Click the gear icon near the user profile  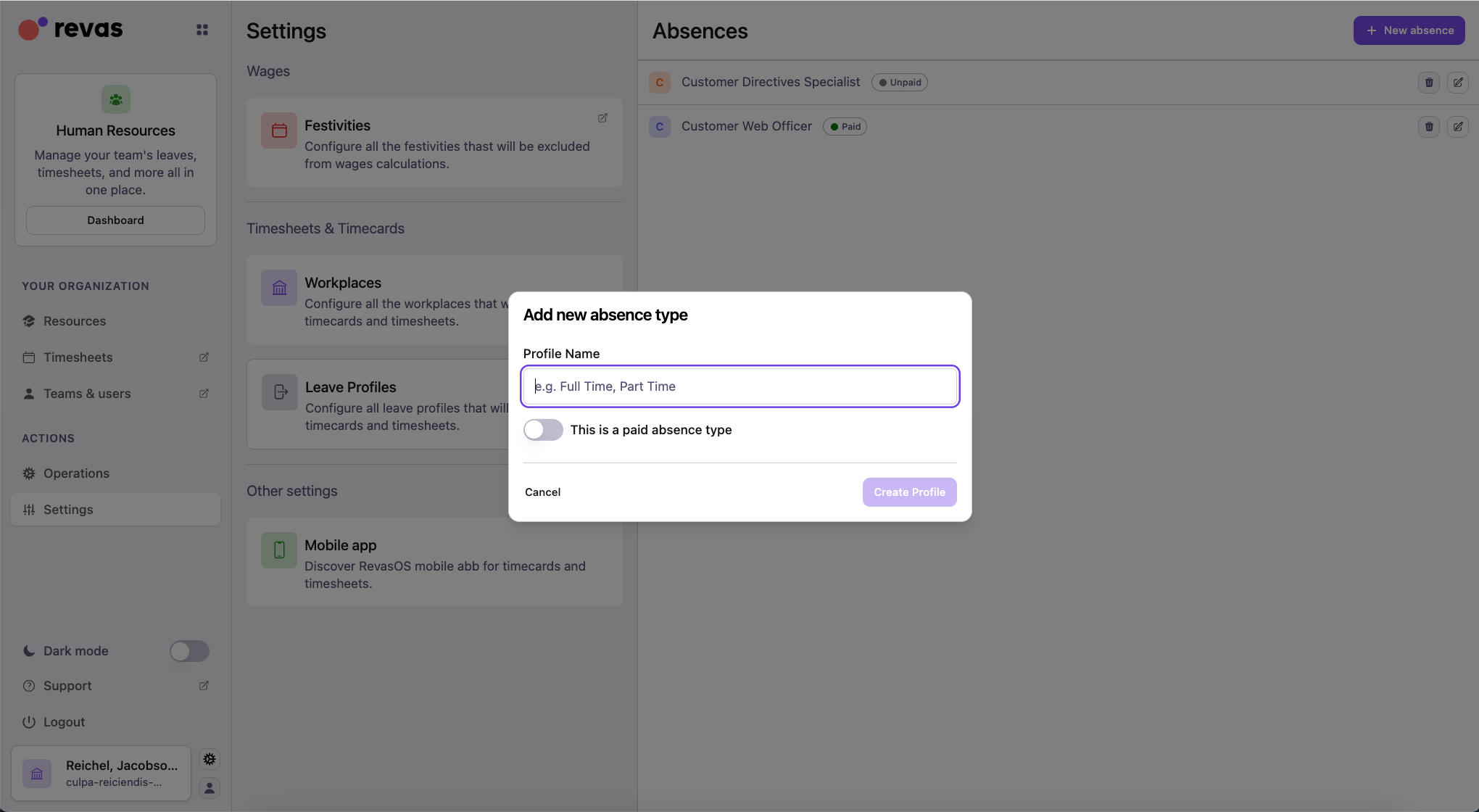[x=210, y=758]
